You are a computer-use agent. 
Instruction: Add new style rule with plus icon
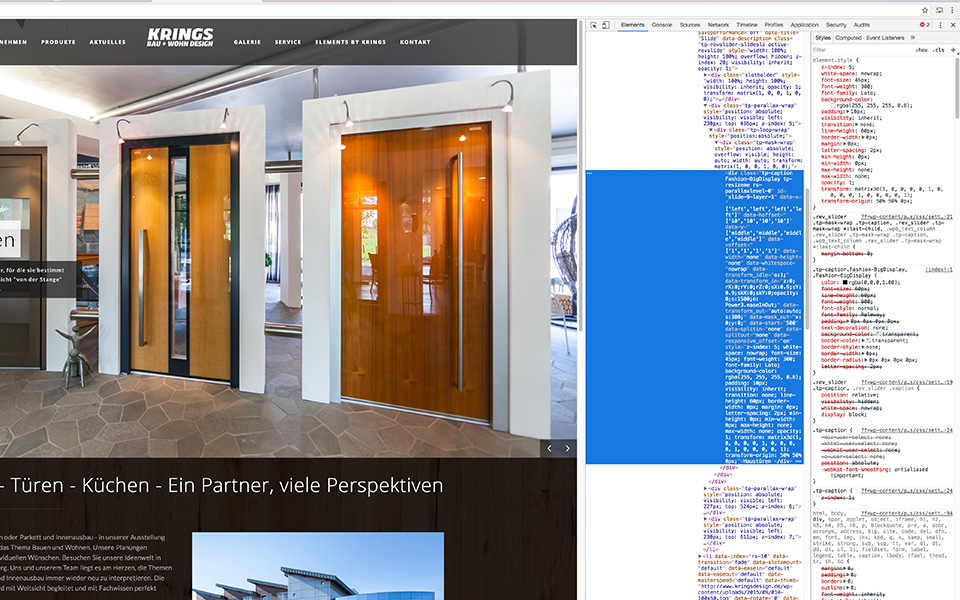[953, 50]
